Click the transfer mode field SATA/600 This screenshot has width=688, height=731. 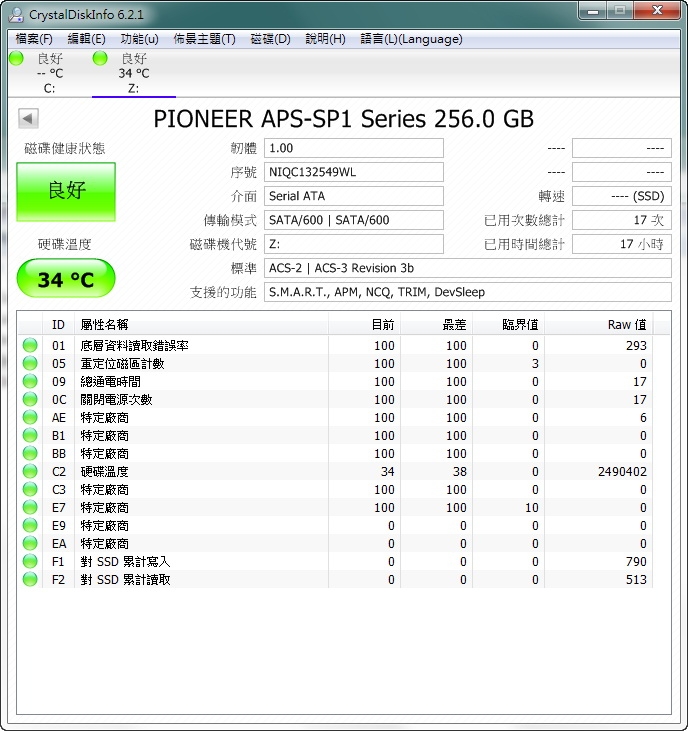[354, 220]
